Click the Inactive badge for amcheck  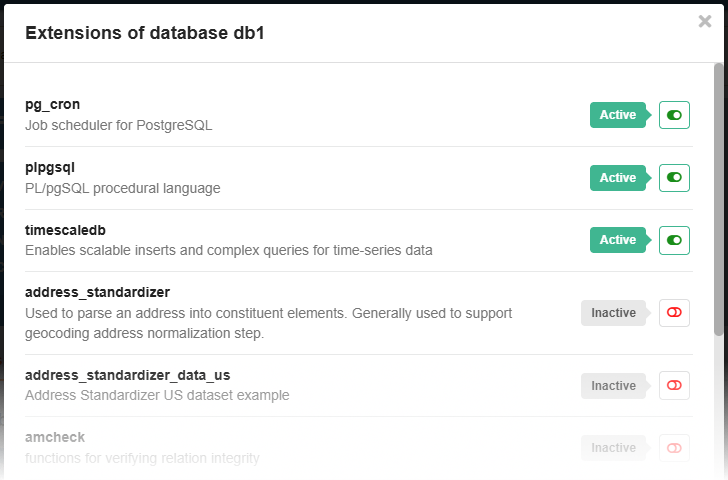coord(613,448)
